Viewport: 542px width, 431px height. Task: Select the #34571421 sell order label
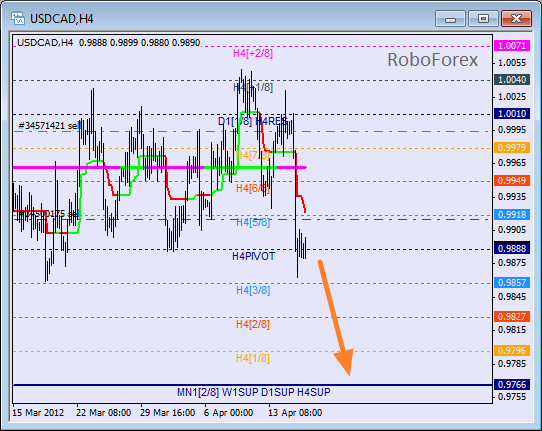coord(49,126)
